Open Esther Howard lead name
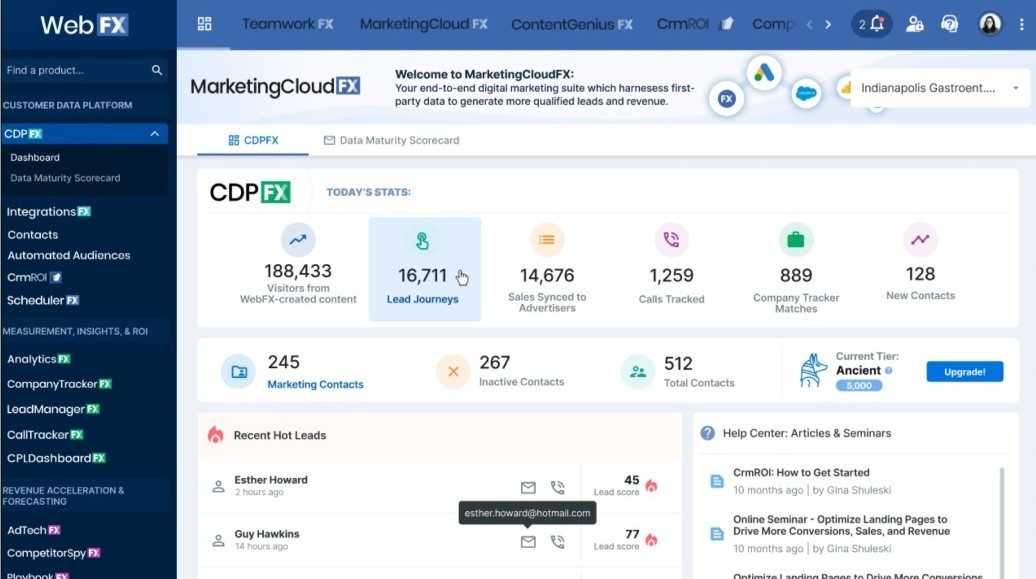Viewport: 1036px width, 579px height. pyautogui.click(x=271, y=480)
